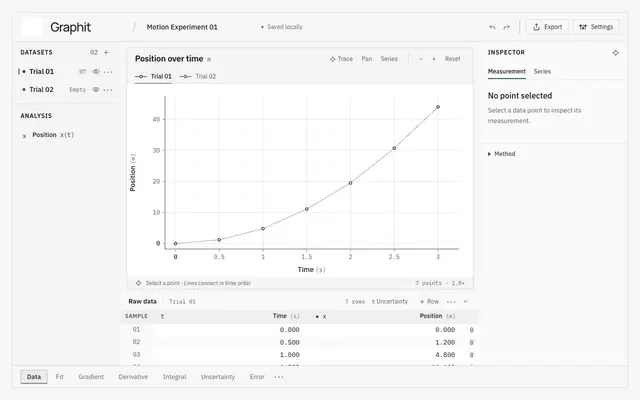The image size is (640, 400).
Task: Switch to the Integral tab
Action: tap(174, 377)
